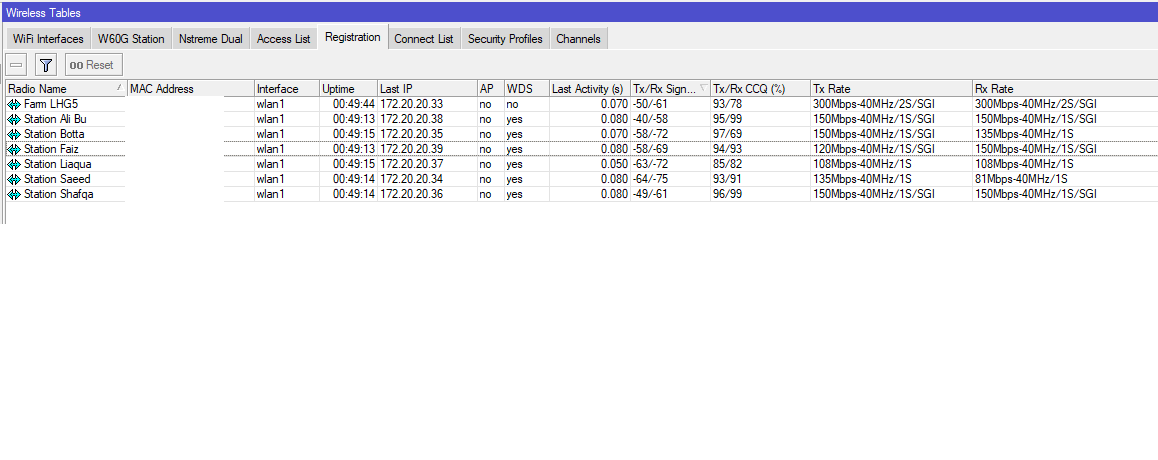This screenshot has height=460, width=1158.
Task: Select the Station Faiz radio name
Action: click(x=52, y=149)
